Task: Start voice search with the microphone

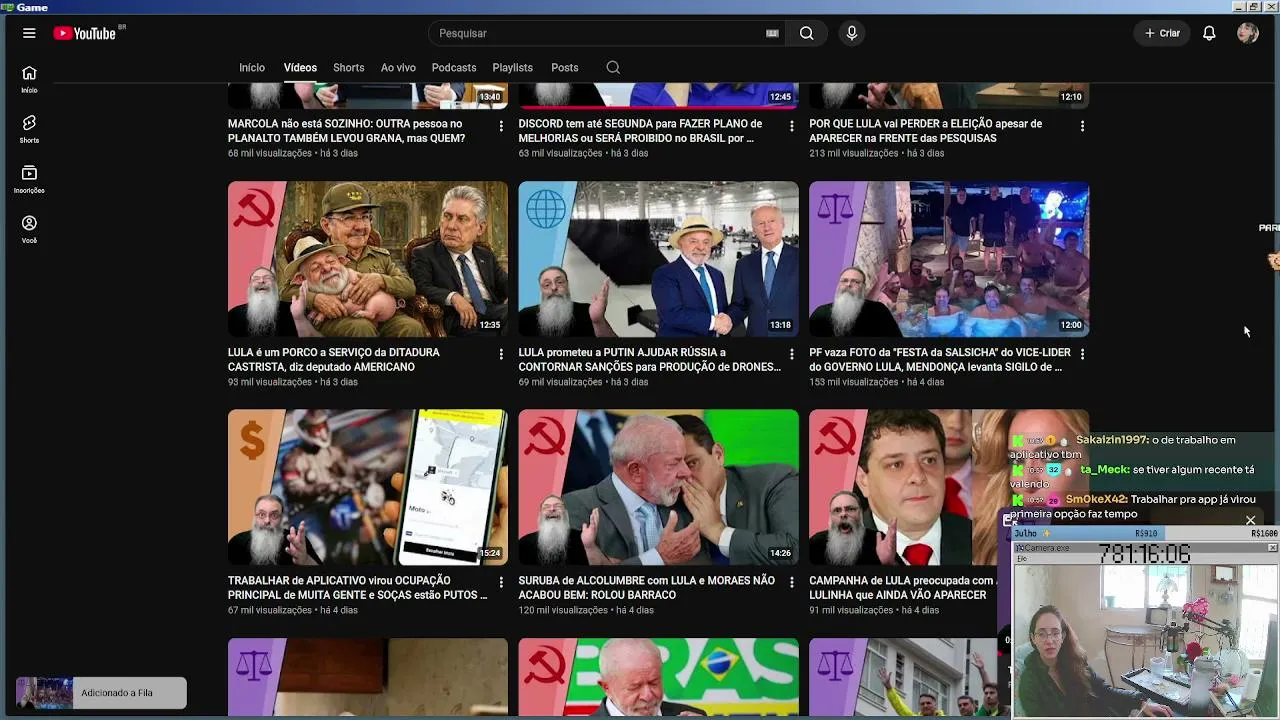Action: (852, 33)
